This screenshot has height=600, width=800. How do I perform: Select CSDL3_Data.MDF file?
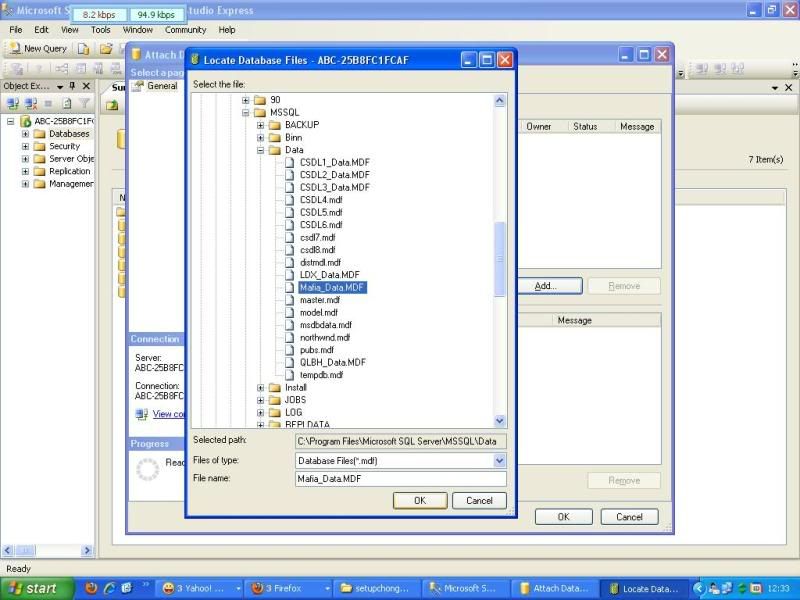pos(335,188)
